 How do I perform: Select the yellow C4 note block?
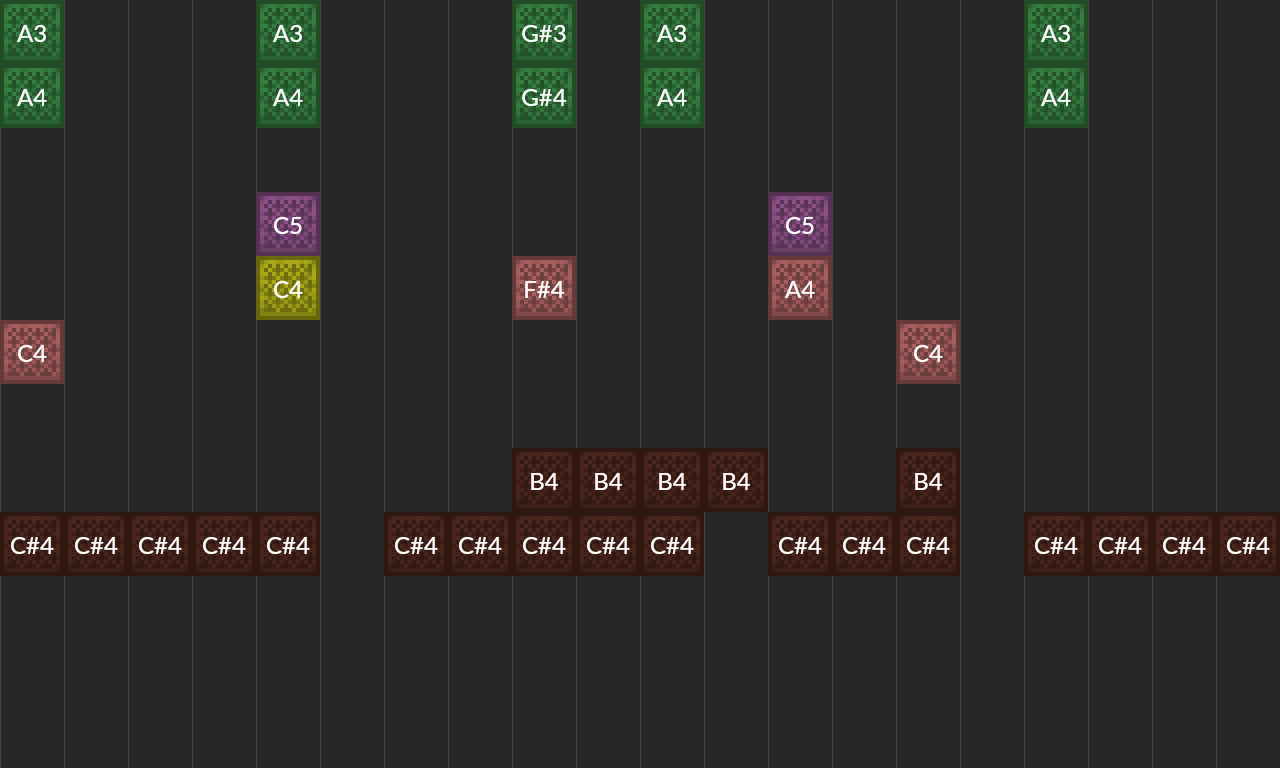tap(288, 288)
